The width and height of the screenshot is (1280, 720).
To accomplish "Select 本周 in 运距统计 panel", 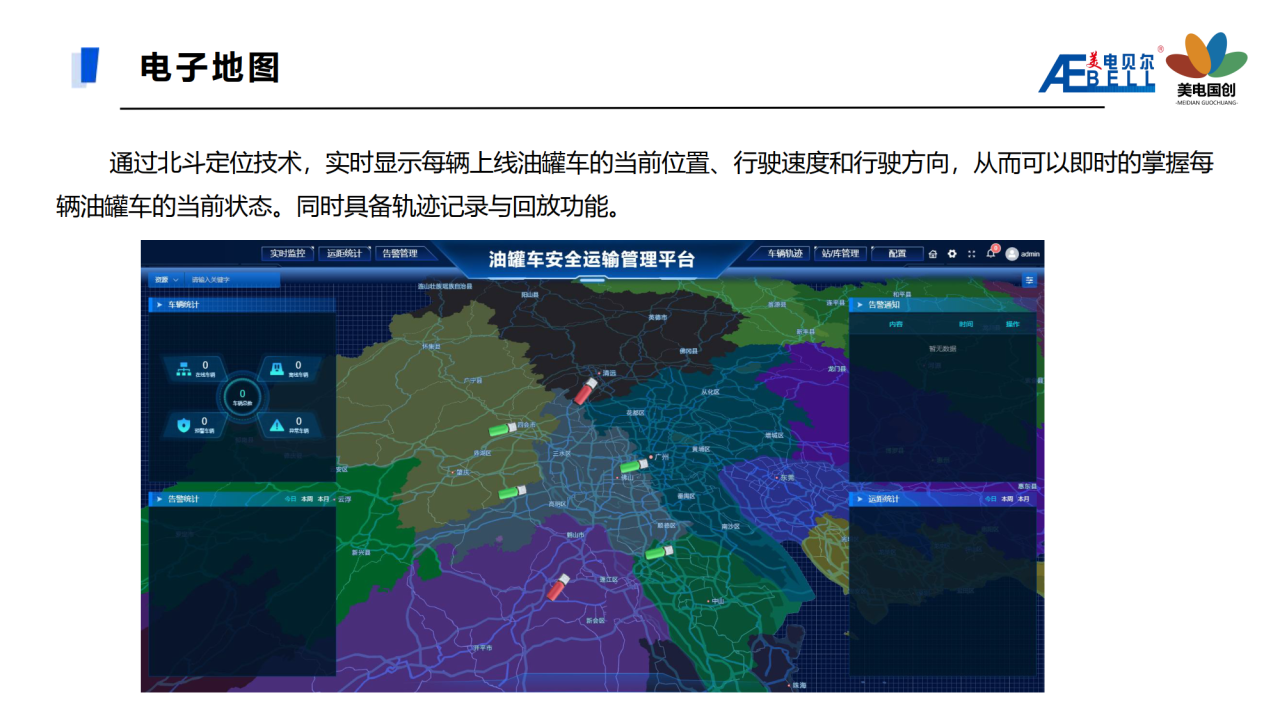I will point(1007,498).
